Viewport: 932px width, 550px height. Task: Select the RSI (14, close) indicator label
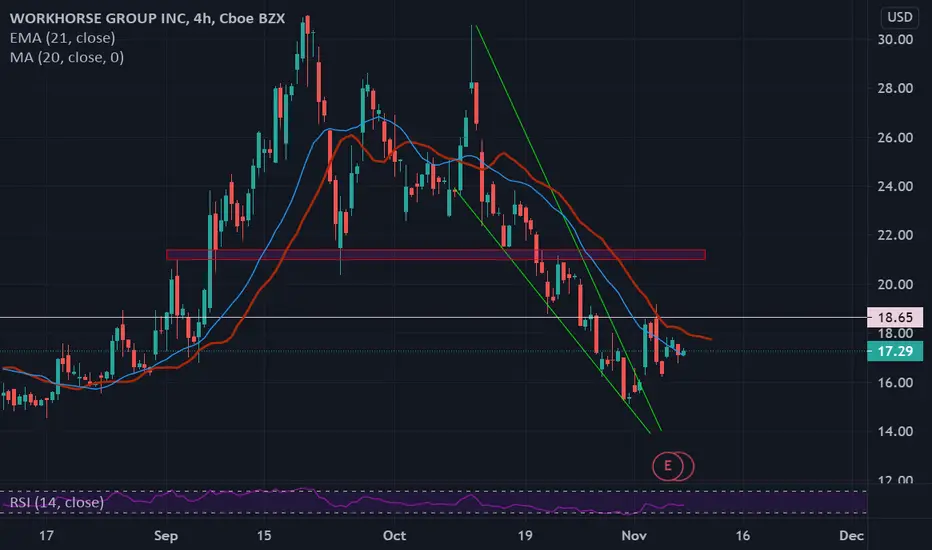[x=57, y=502]
